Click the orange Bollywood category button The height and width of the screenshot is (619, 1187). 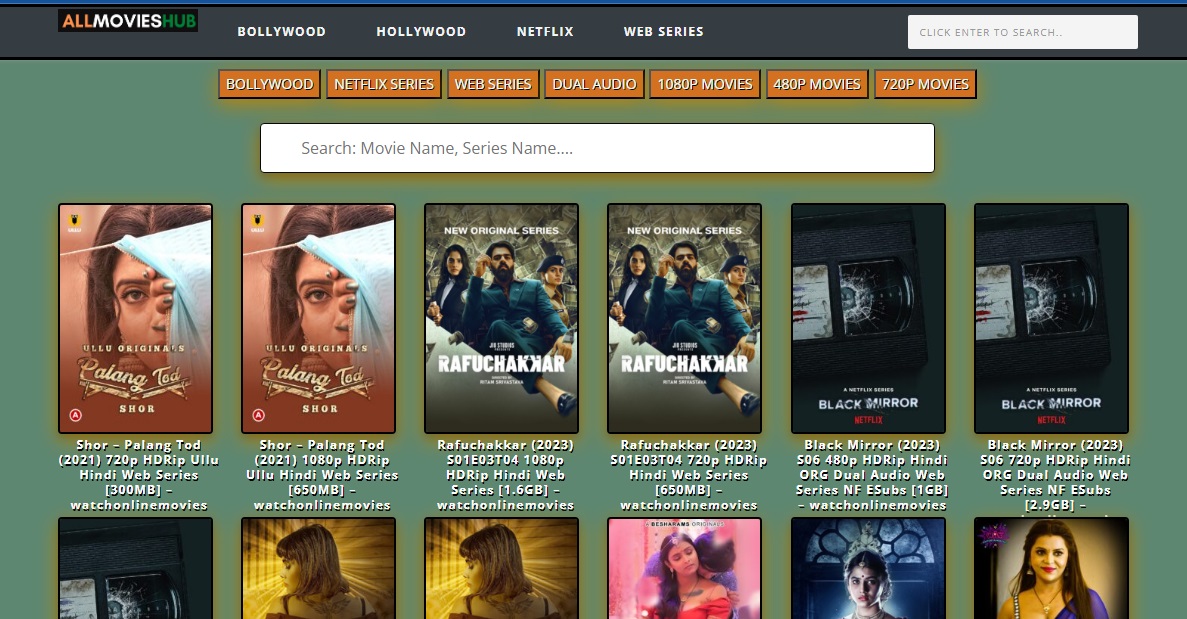tap(269, 84)
